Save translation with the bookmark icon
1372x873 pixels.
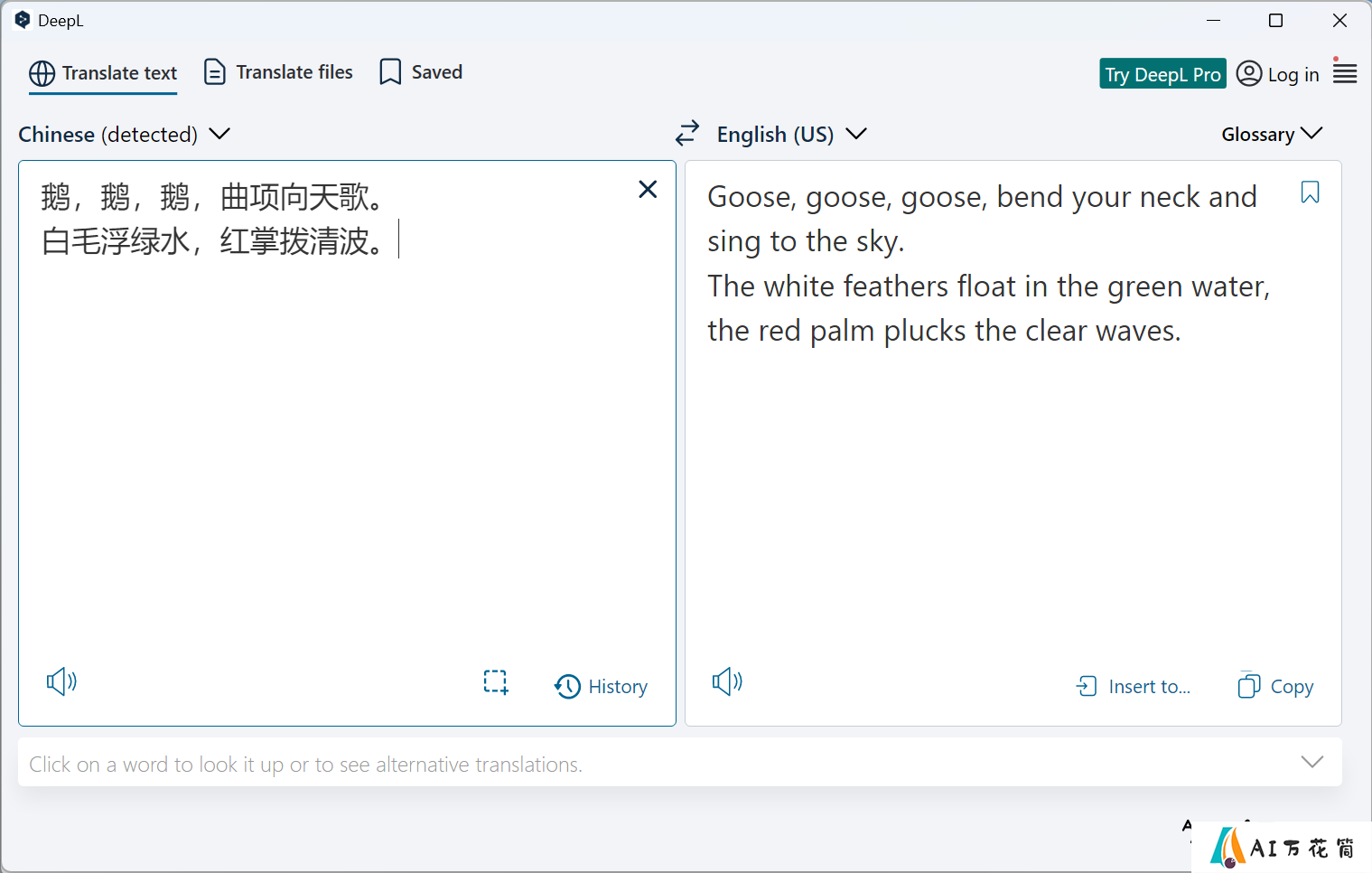[1310, 192]
